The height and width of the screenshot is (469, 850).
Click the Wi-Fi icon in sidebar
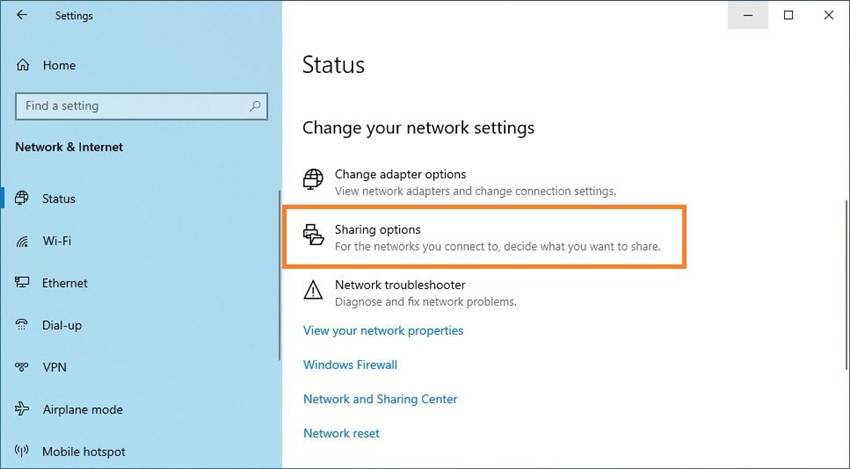pos(23,241)
